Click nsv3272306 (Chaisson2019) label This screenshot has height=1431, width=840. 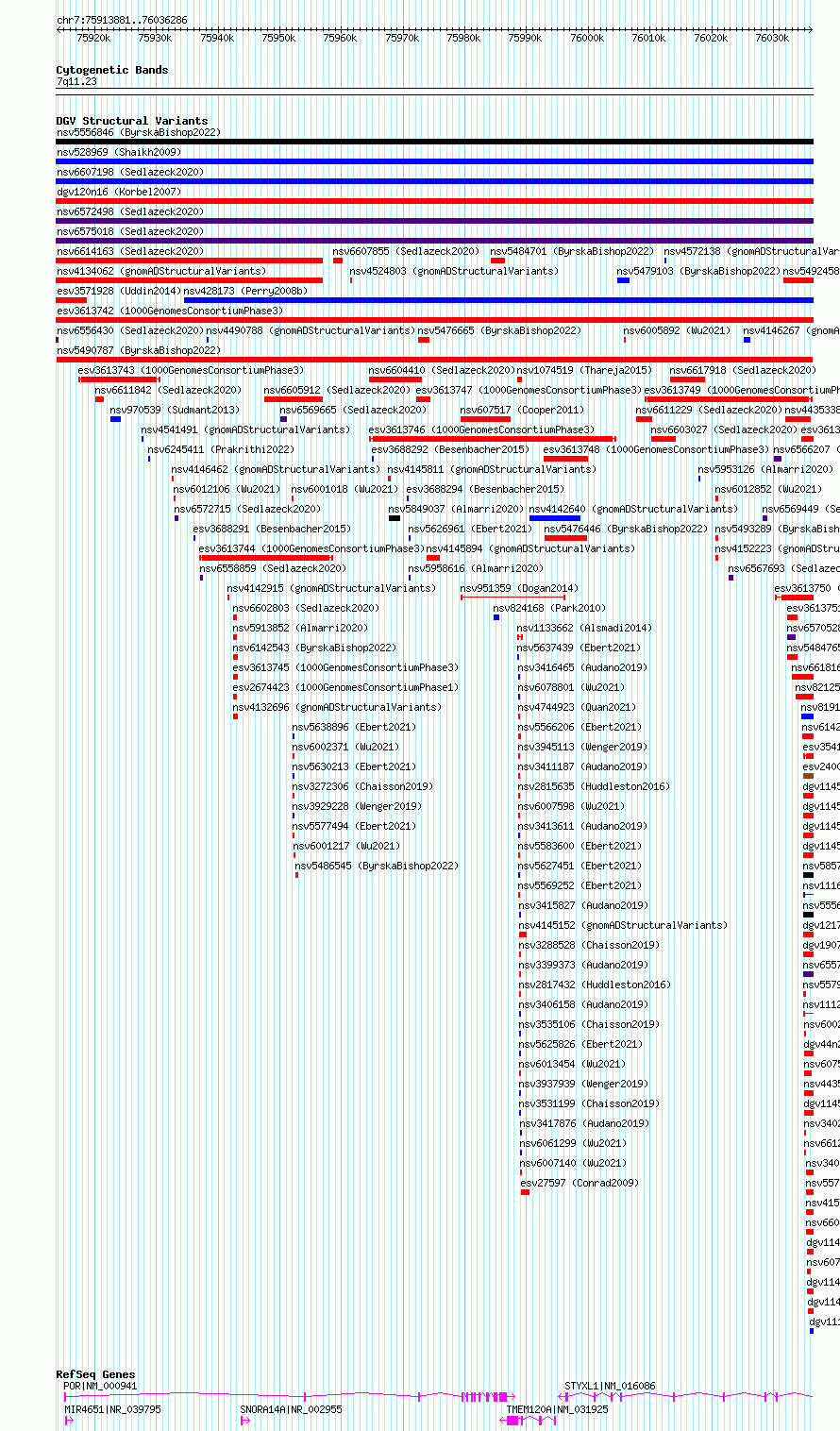[362, 786]
